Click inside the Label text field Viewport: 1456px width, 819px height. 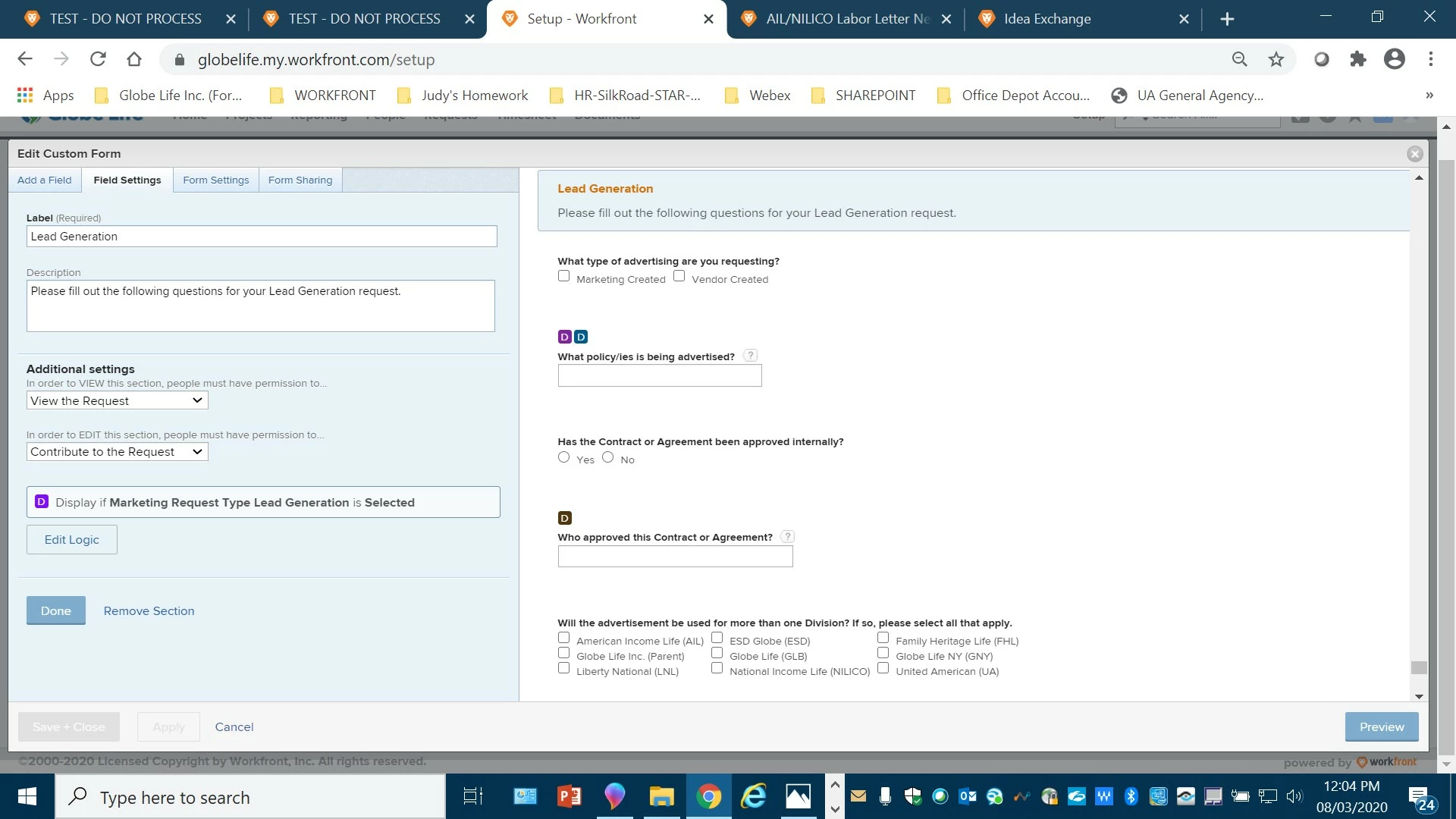(262, 237)
